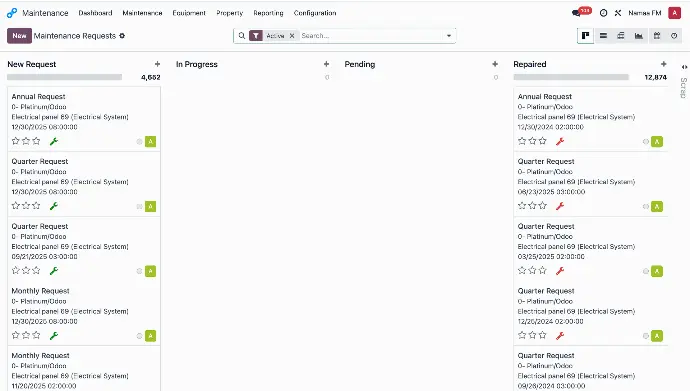The image size is (690, 391).
Task: Open the Nemas FM company switcher
Action: [x=645, y=13]
